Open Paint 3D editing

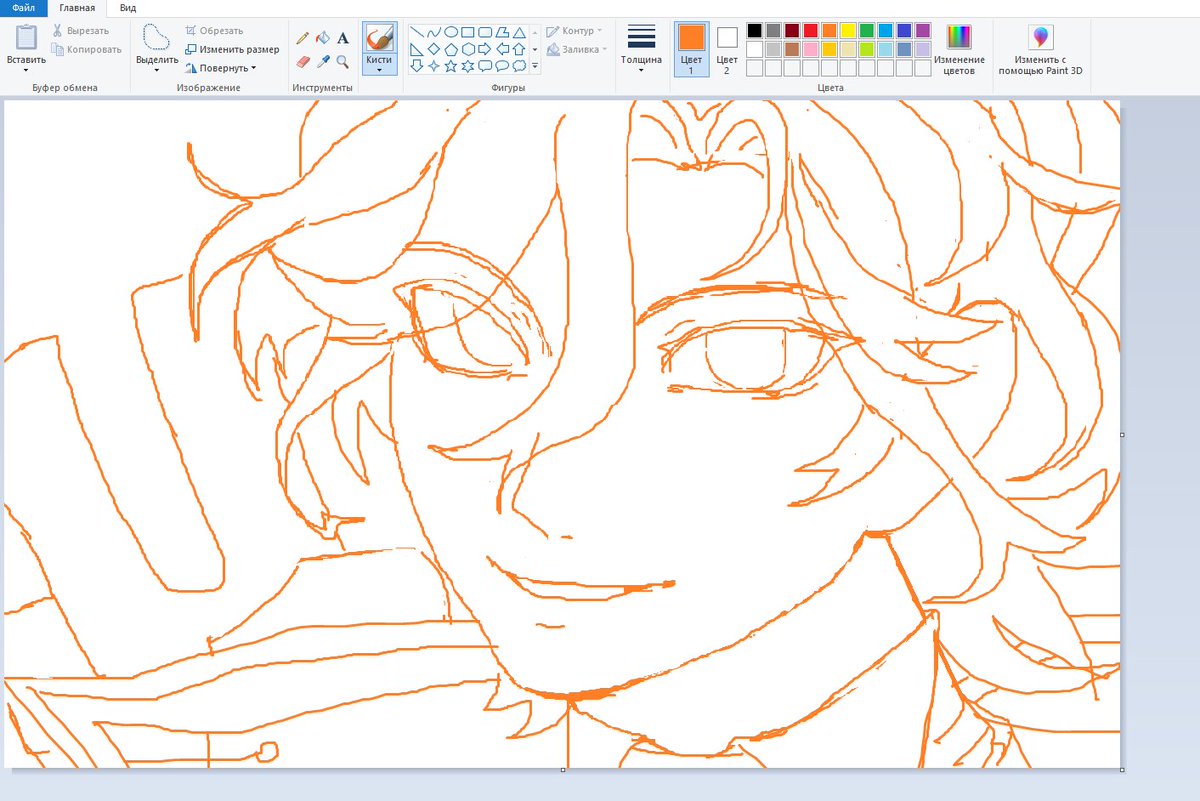click(1041, 52)
